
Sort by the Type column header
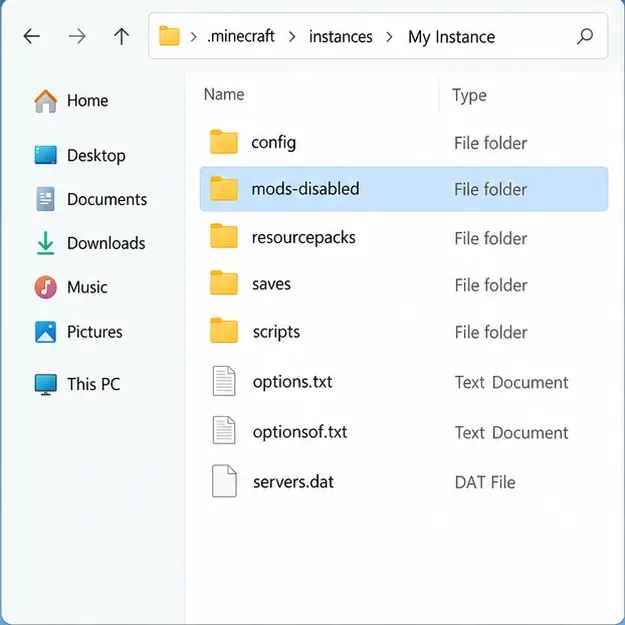pyautogui.click(x=469, y=96)
